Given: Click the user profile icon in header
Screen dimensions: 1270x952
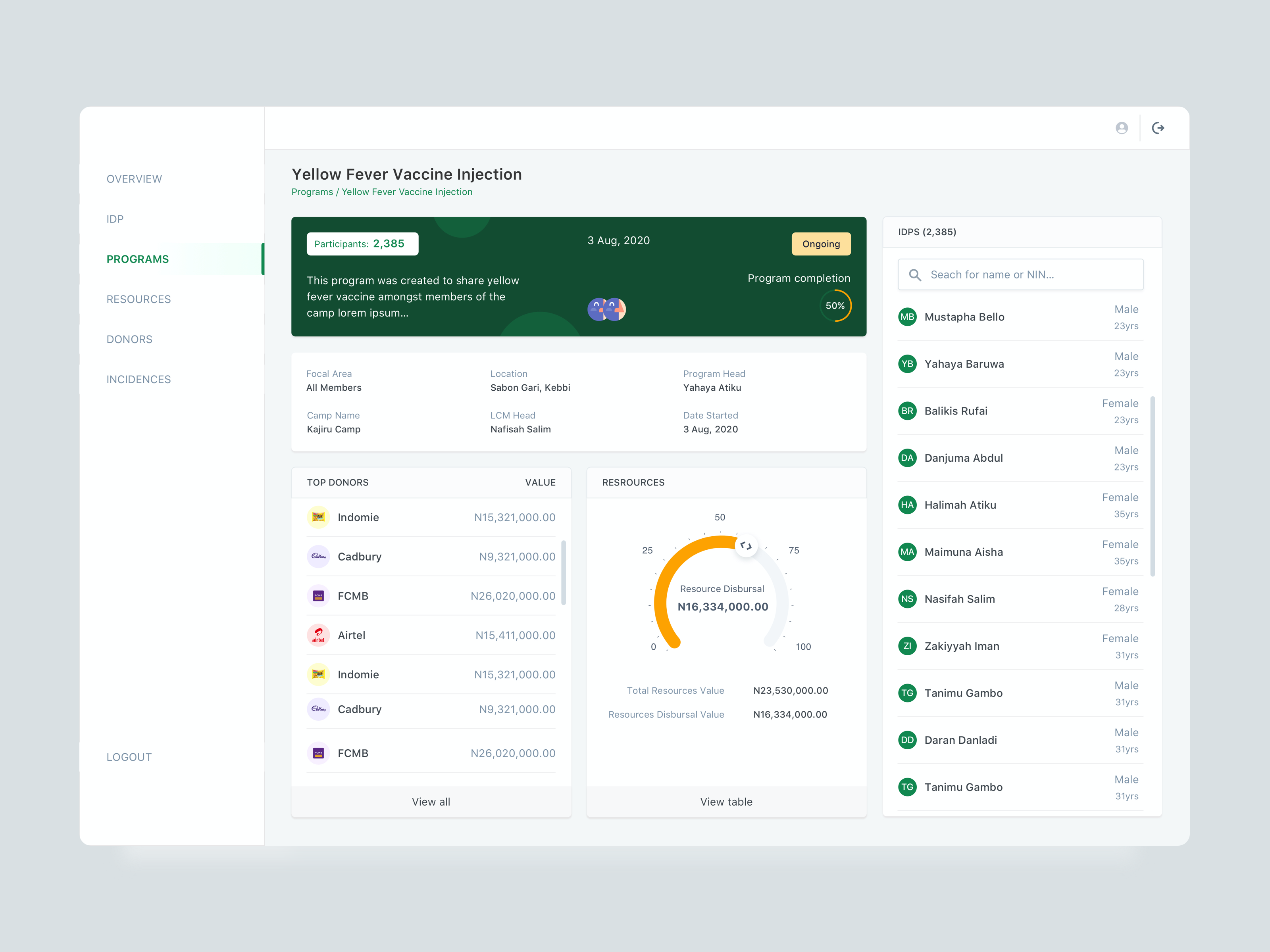Looking at the screenshot, I should coord(1121,128).
